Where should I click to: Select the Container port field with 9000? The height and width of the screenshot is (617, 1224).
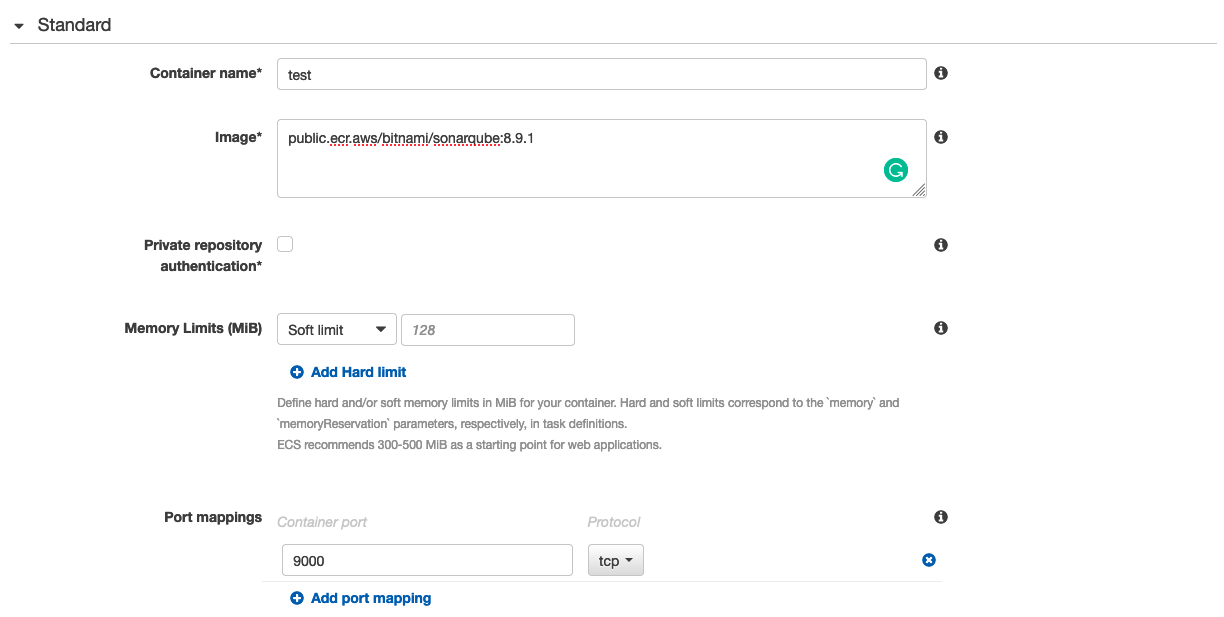(x=426, y=561)
